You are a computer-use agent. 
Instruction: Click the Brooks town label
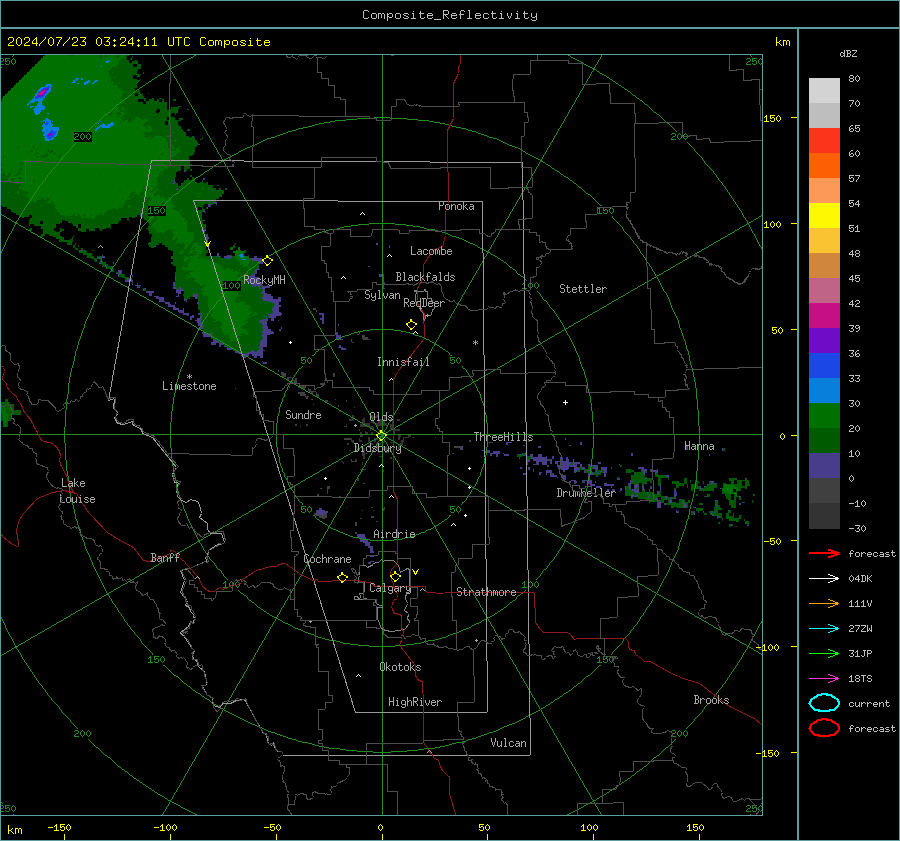[x=711, y=700]
